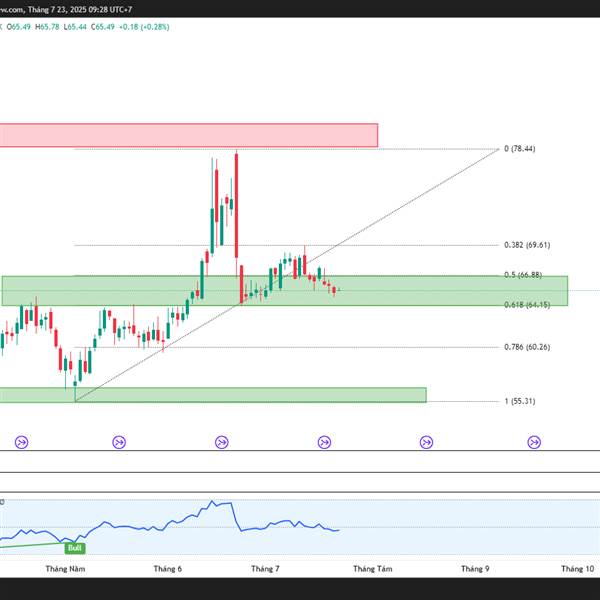Click the Tháng 6 time axis label
600x600 pixels.
pyautogui.click(x=168, y=569)
